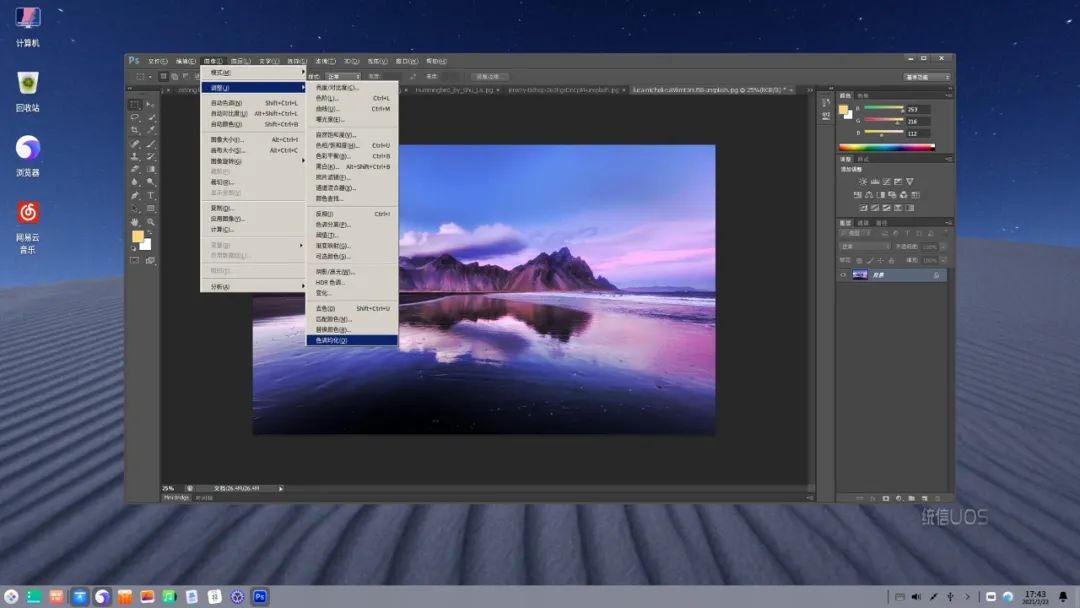Click the 调整边缘 button in options bar
1080x608 pixels.
click(x=491, y=76)
